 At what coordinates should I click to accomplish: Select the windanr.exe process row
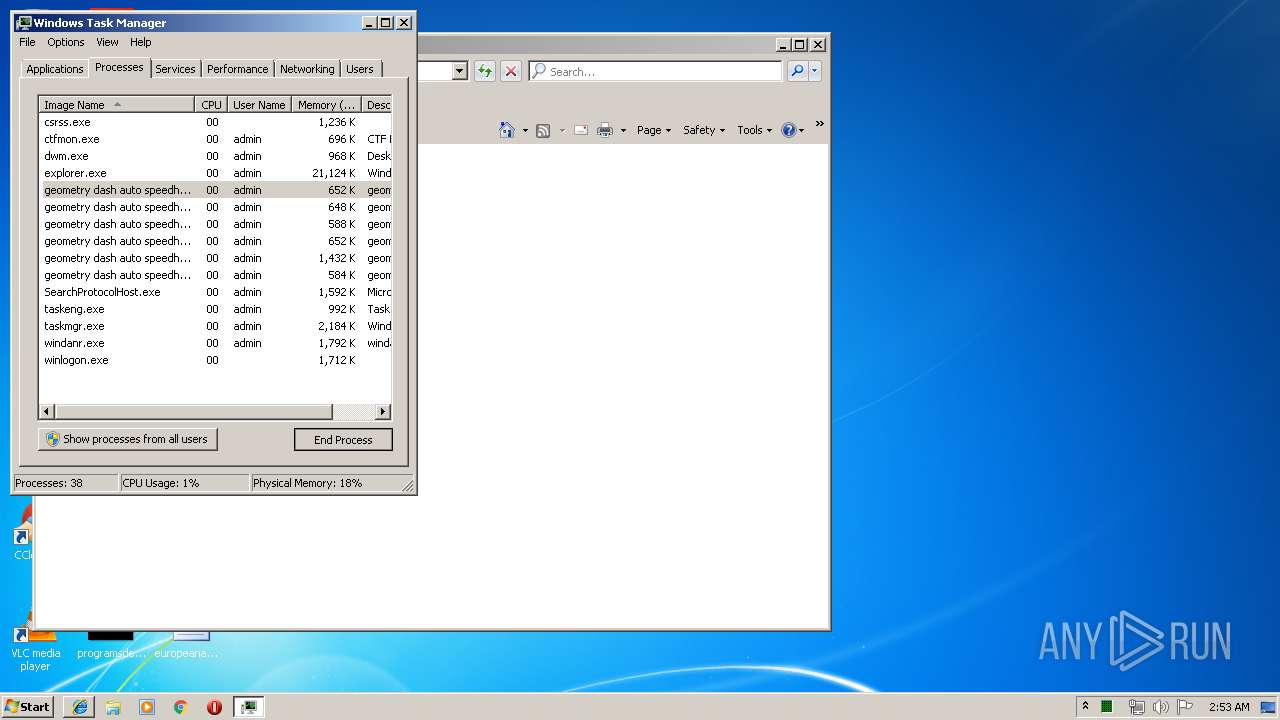[x=215, y=343]
